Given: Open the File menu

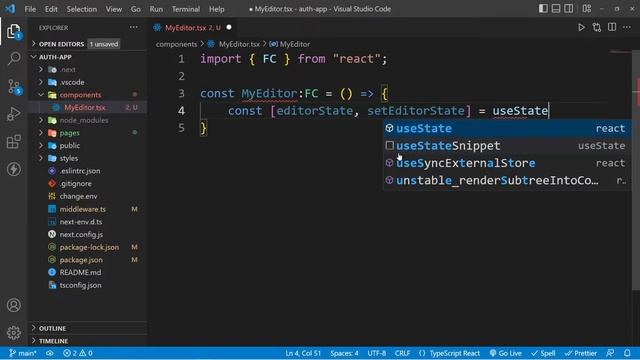Looking at the screenshot, I should [30, 9].
